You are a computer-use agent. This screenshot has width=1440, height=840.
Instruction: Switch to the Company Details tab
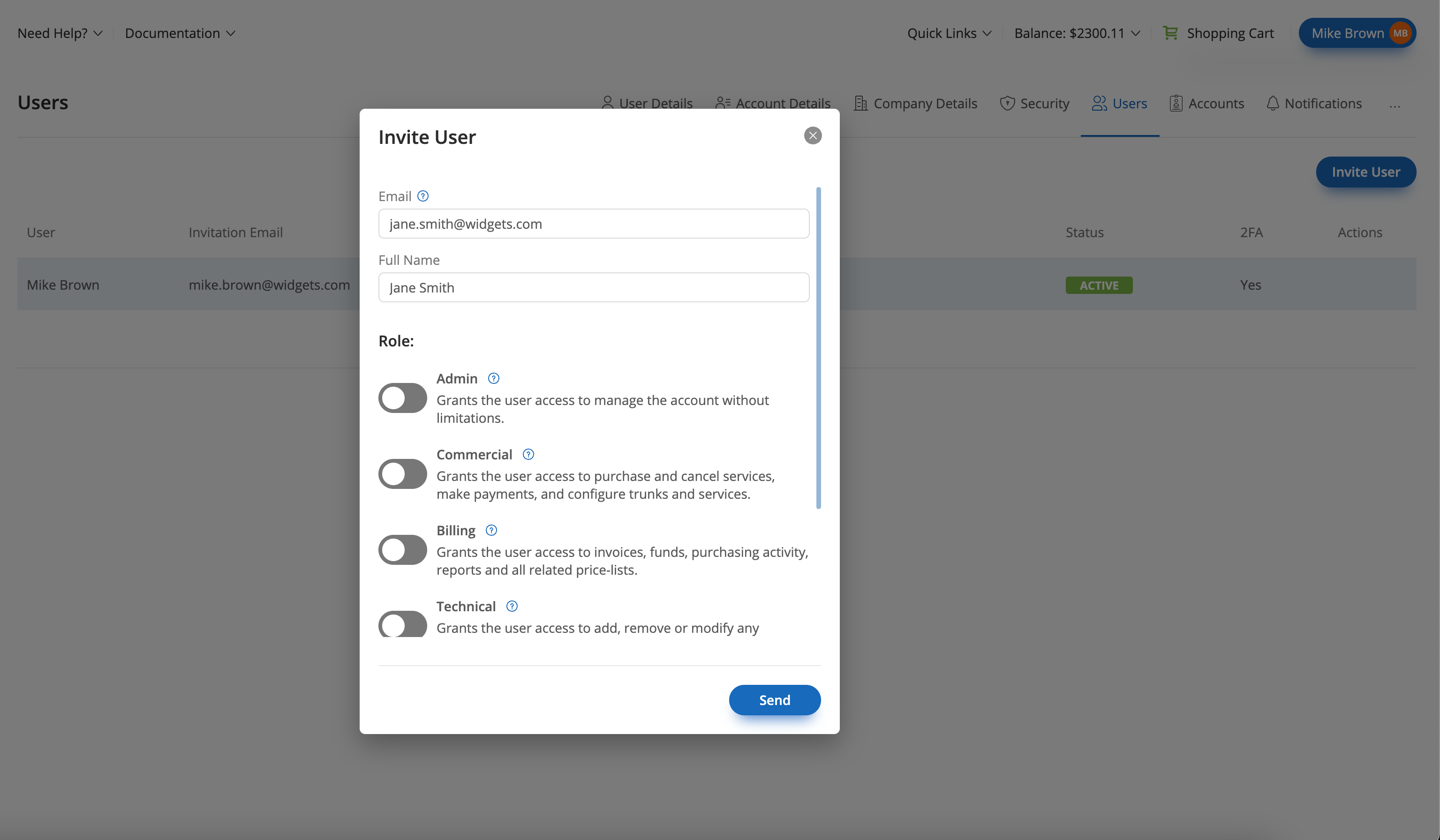[x=915, y=103]
